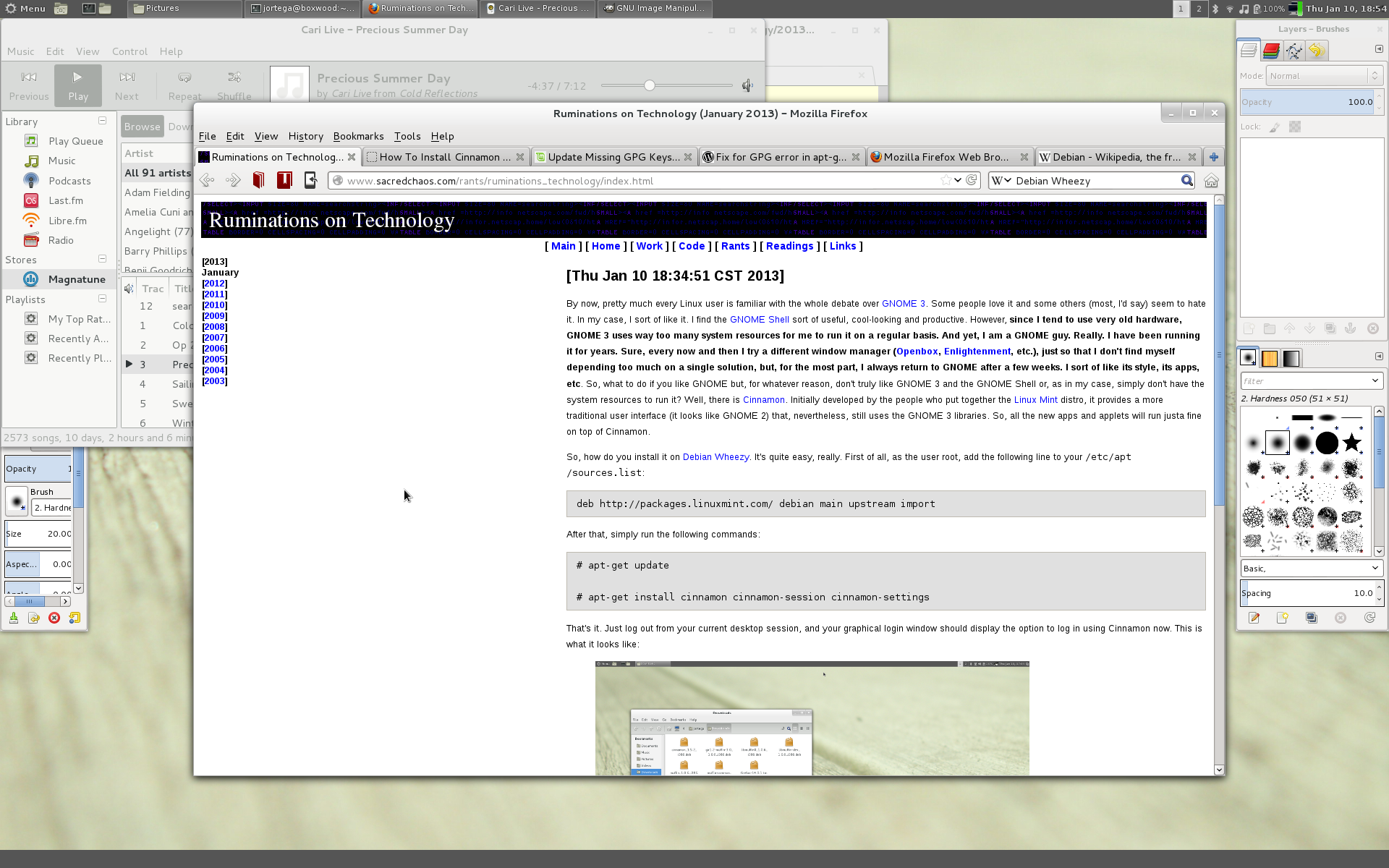This screenshot has height=868, width=1389.
Task: Open the Layers dock tab menu arrow
Action: pos(1378,49)
